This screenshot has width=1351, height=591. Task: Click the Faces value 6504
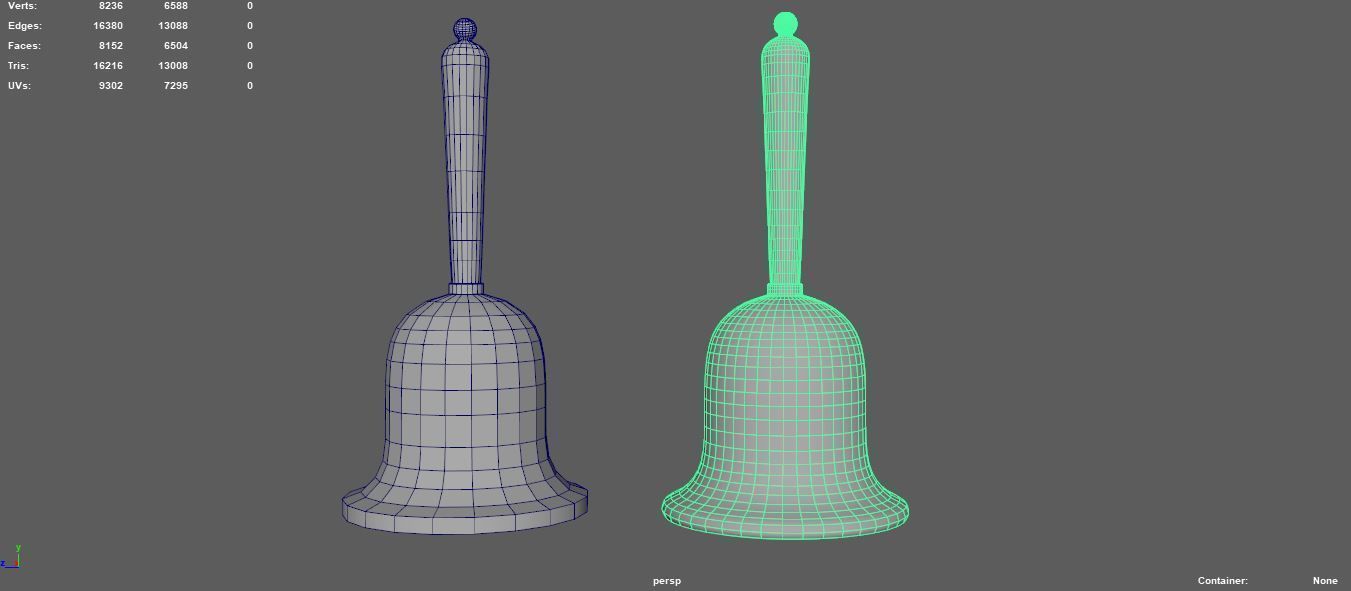(176, 46)
